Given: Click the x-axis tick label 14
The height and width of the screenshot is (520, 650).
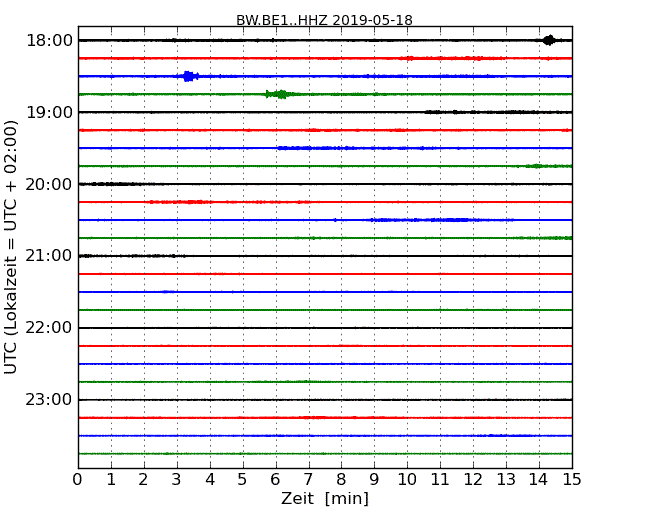Looking at the screenshot, I should click(x=539, y=480).
